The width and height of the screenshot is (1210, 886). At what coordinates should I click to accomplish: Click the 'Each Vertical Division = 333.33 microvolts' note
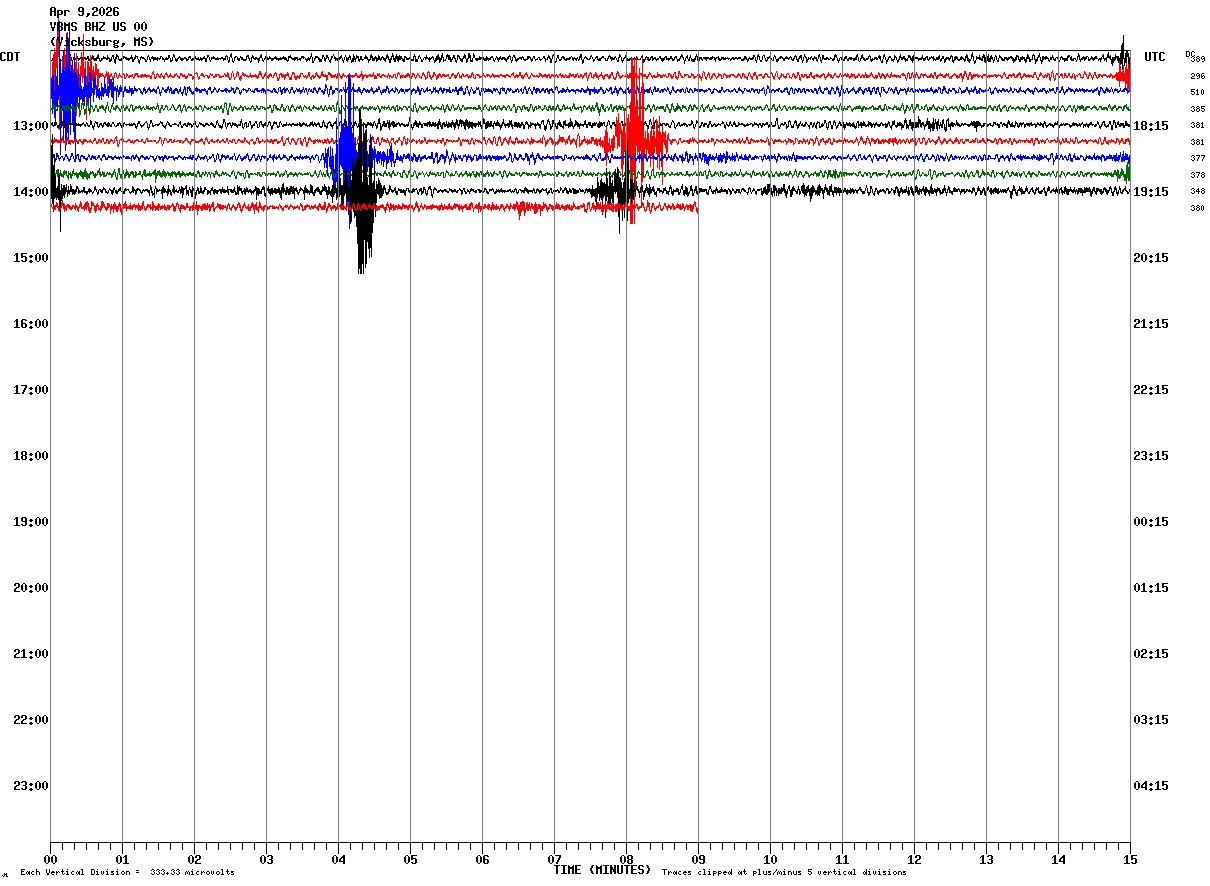(x=127, y=873)
